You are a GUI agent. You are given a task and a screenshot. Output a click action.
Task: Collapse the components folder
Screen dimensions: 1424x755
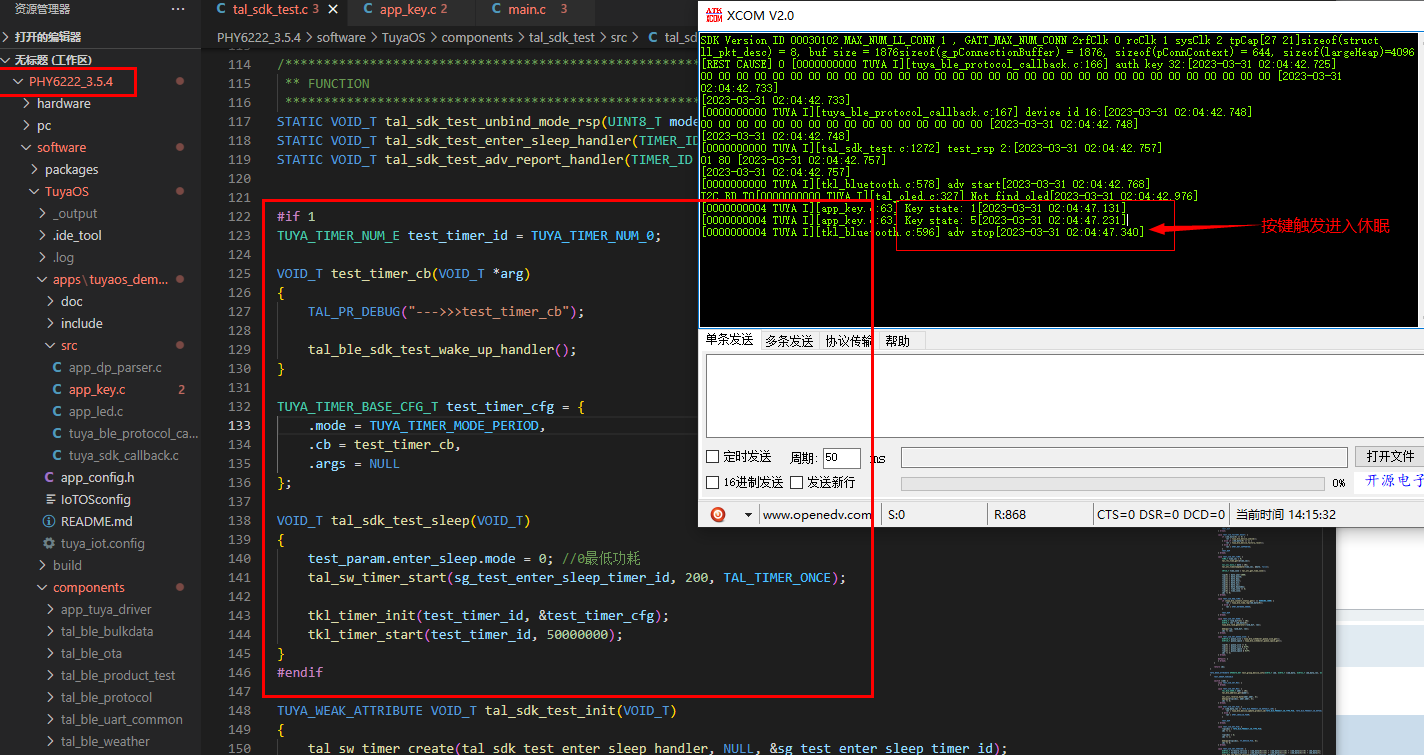click(42, 587)
